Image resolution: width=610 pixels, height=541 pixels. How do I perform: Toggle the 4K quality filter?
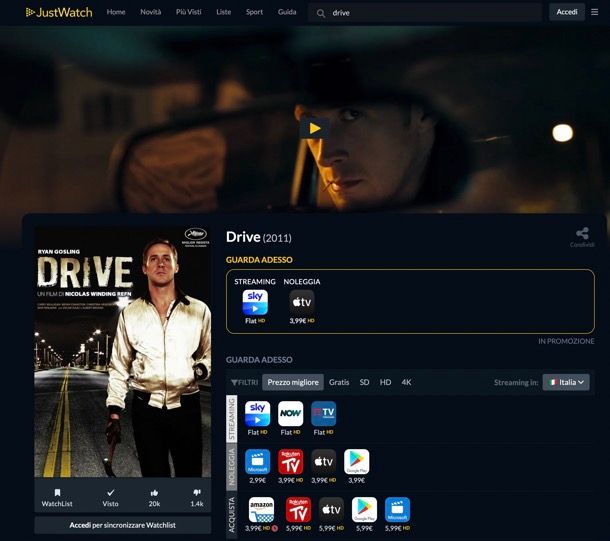[407, 382]
